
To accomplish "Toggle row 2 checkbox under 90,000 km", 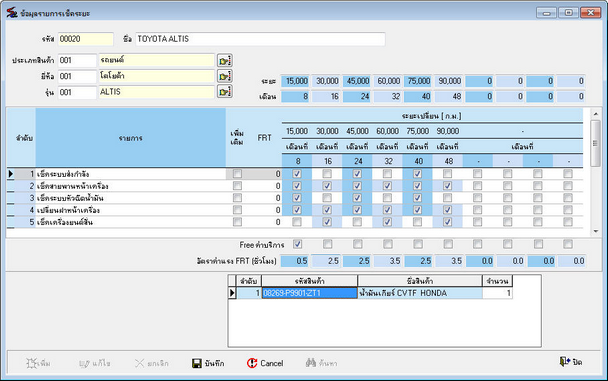I will click(x=447, y=186).
